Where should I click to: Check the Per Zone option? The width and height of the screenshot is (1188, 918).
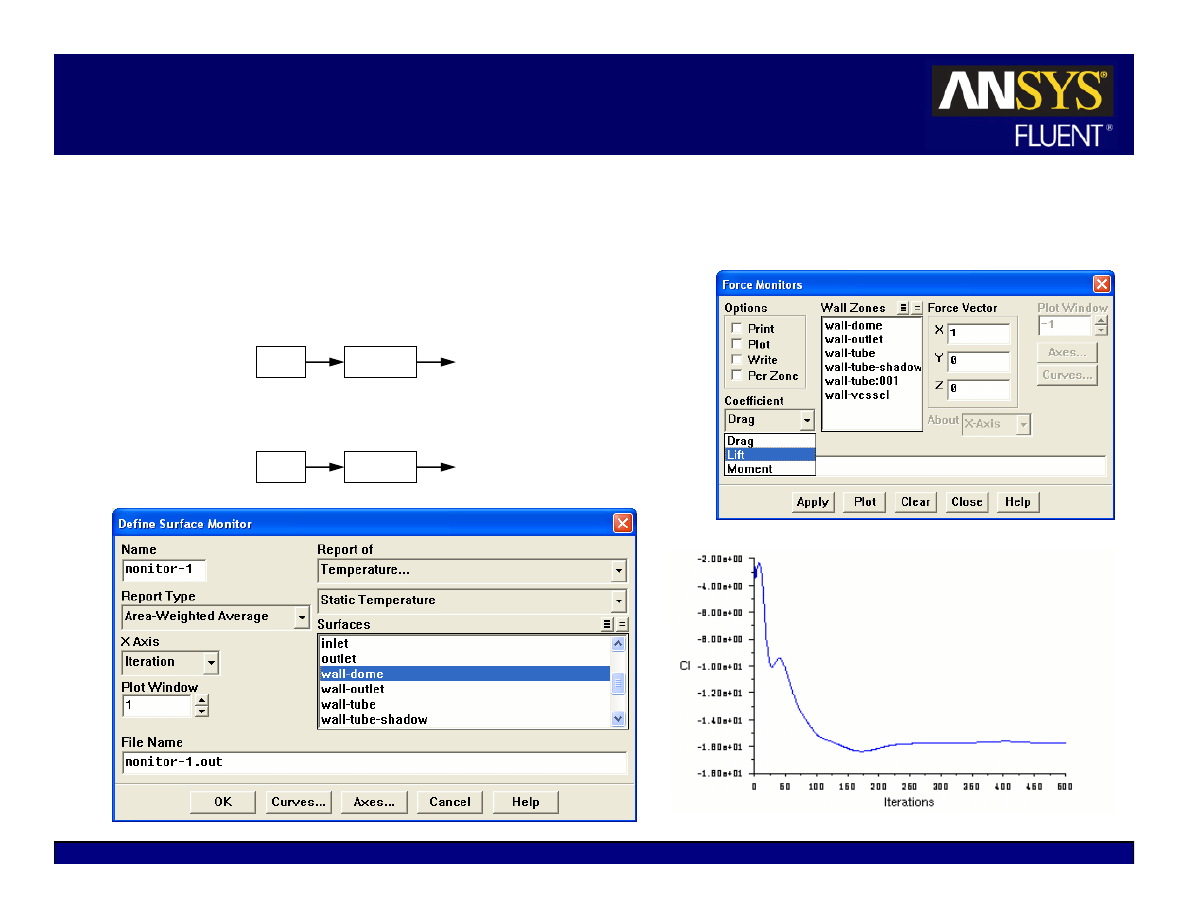click(737, 376)
